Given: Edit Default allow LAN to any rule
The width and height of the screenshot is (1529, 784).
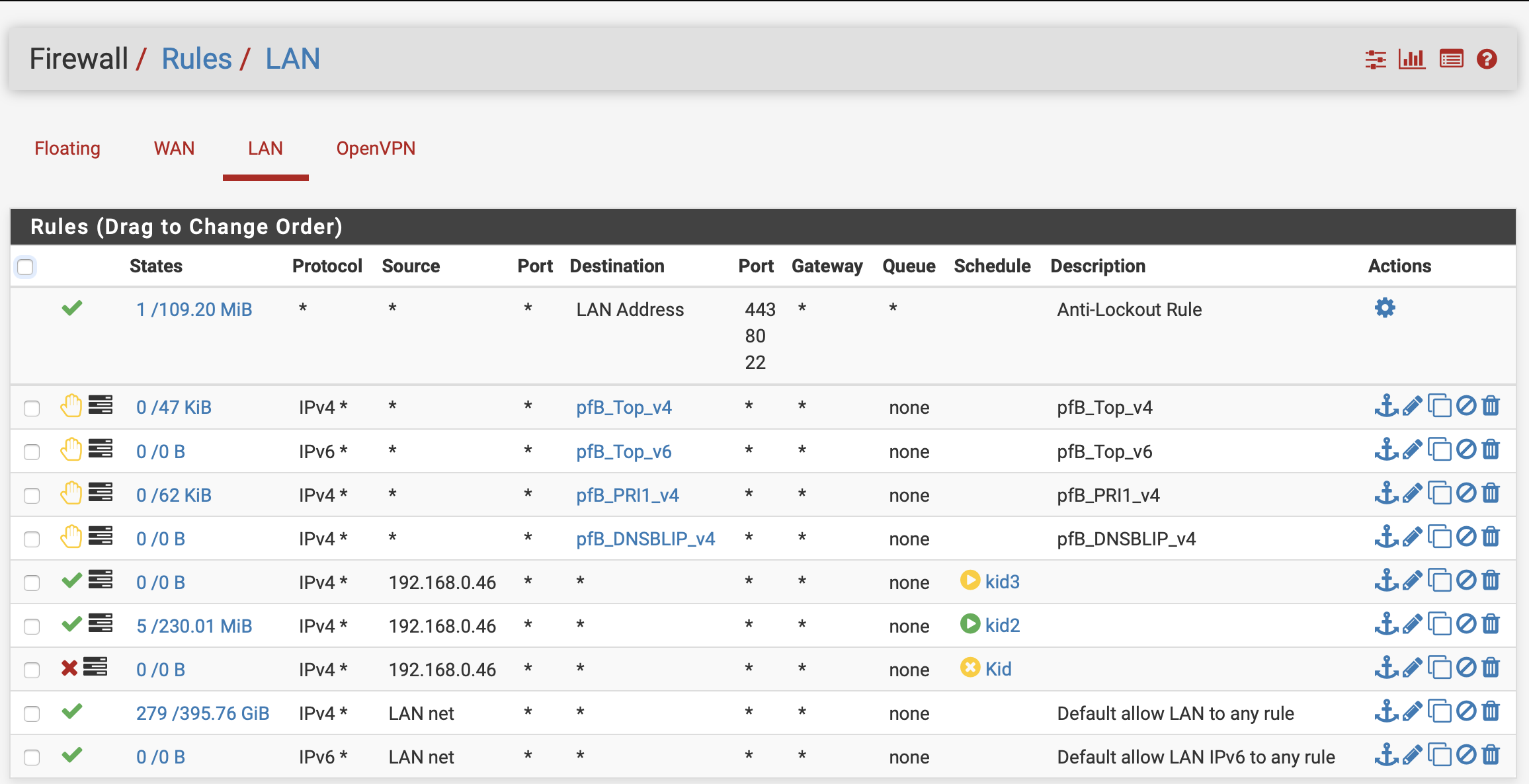Looking at the screenshot, I should pos(1412,711).
